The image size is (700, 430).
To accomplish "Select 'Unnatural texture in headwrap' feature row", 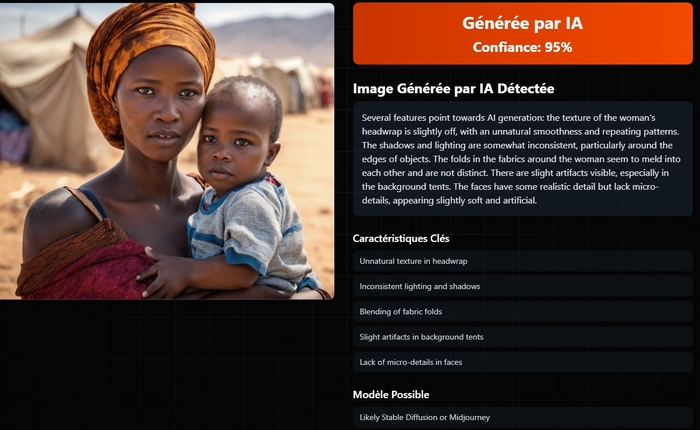I will pyautogui.click(x=522, y=261).
